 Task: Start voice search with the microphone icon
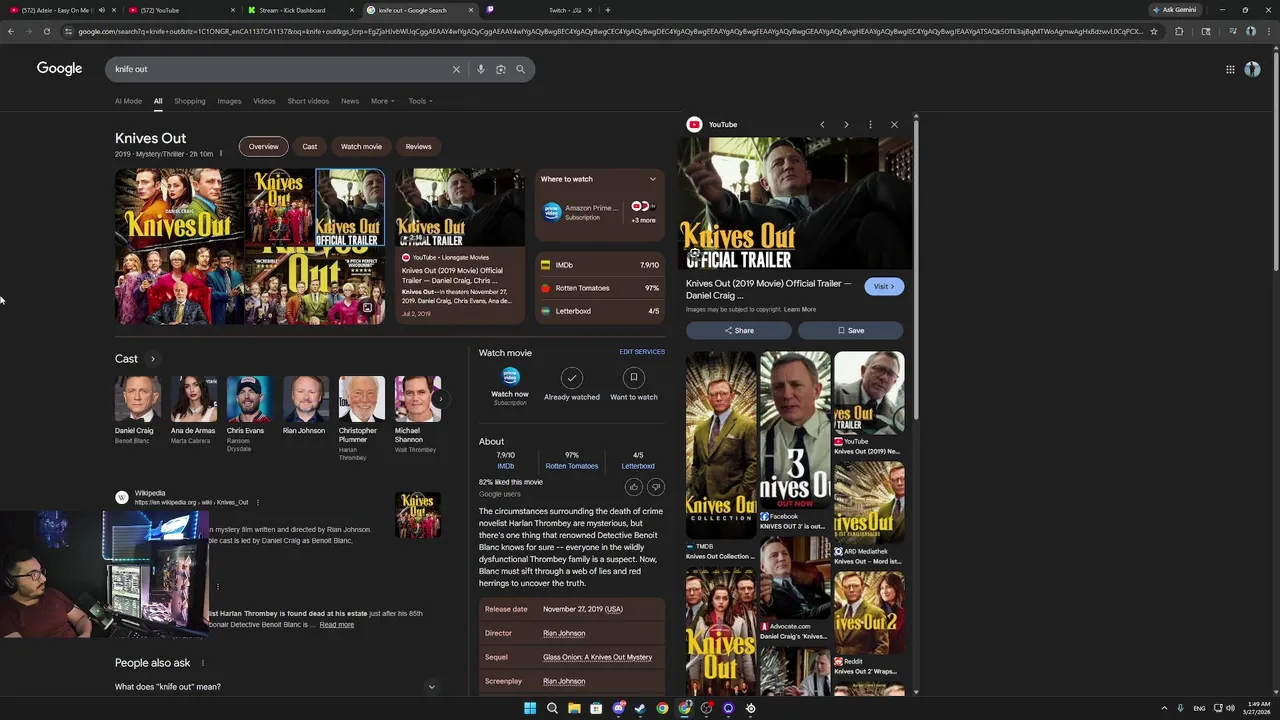(481, 69)
